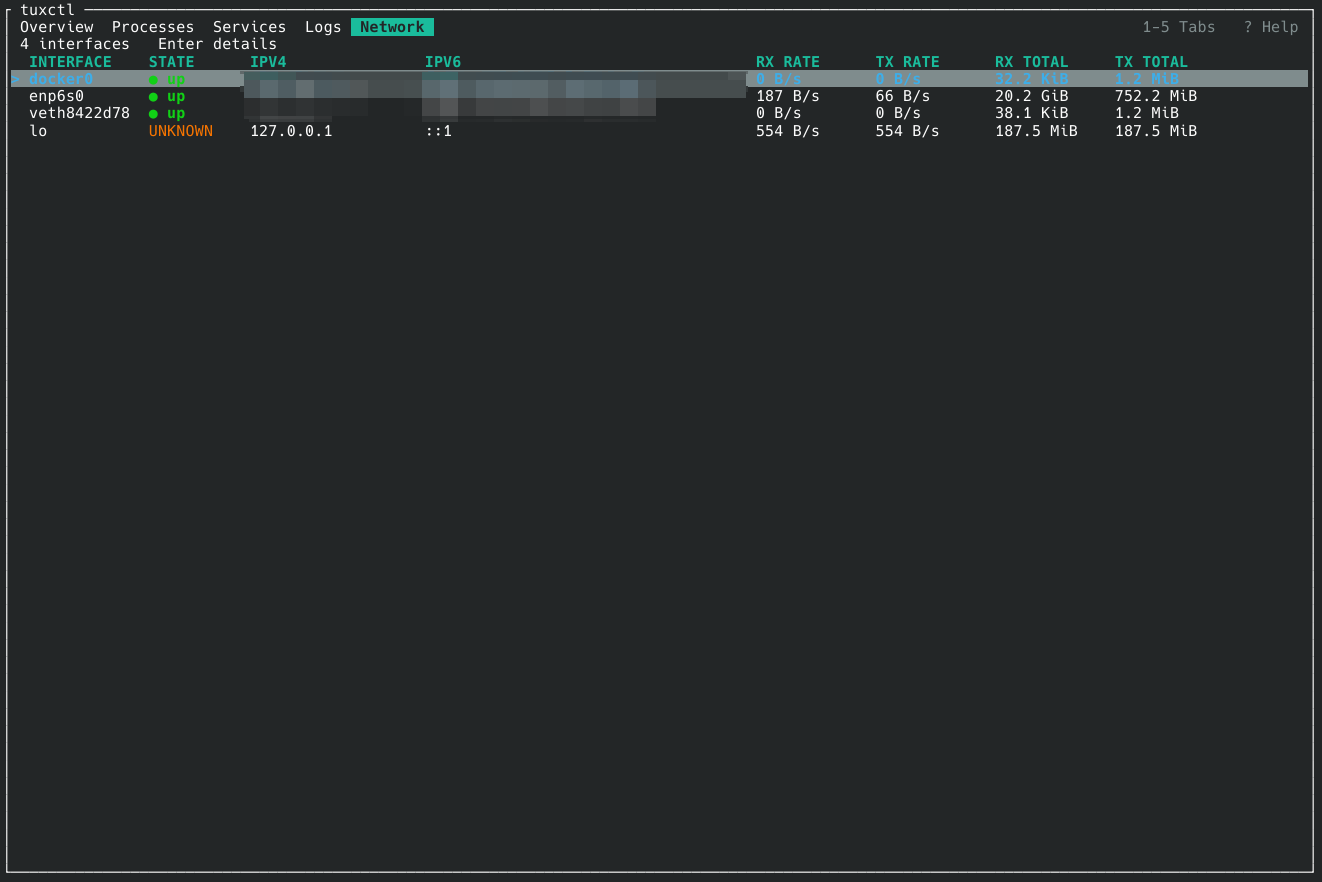This screenshot has height=882, width=1322.
Task: Click the tuxctl title text
Action: 48,10
